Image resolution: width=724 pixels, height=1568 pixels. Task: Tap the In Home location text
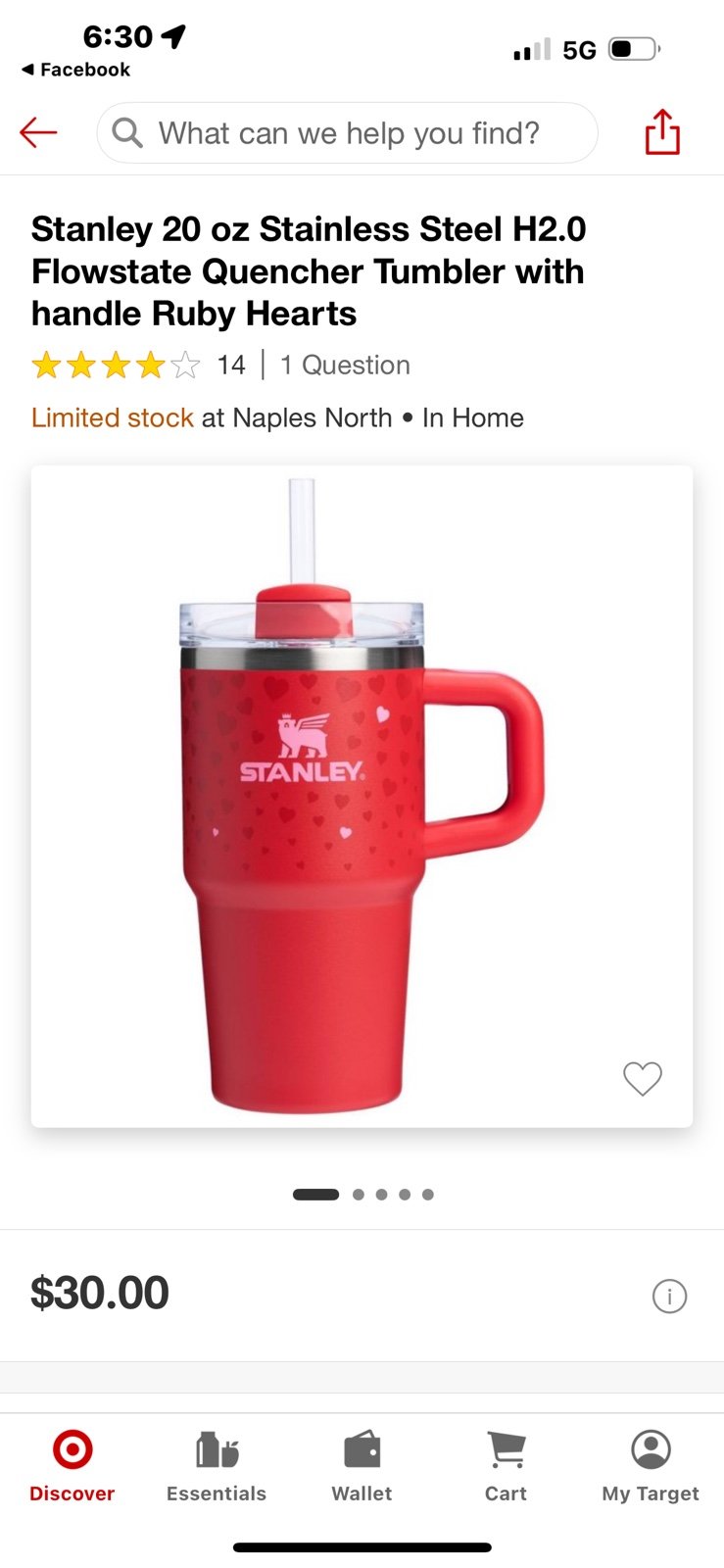(473, 417)
